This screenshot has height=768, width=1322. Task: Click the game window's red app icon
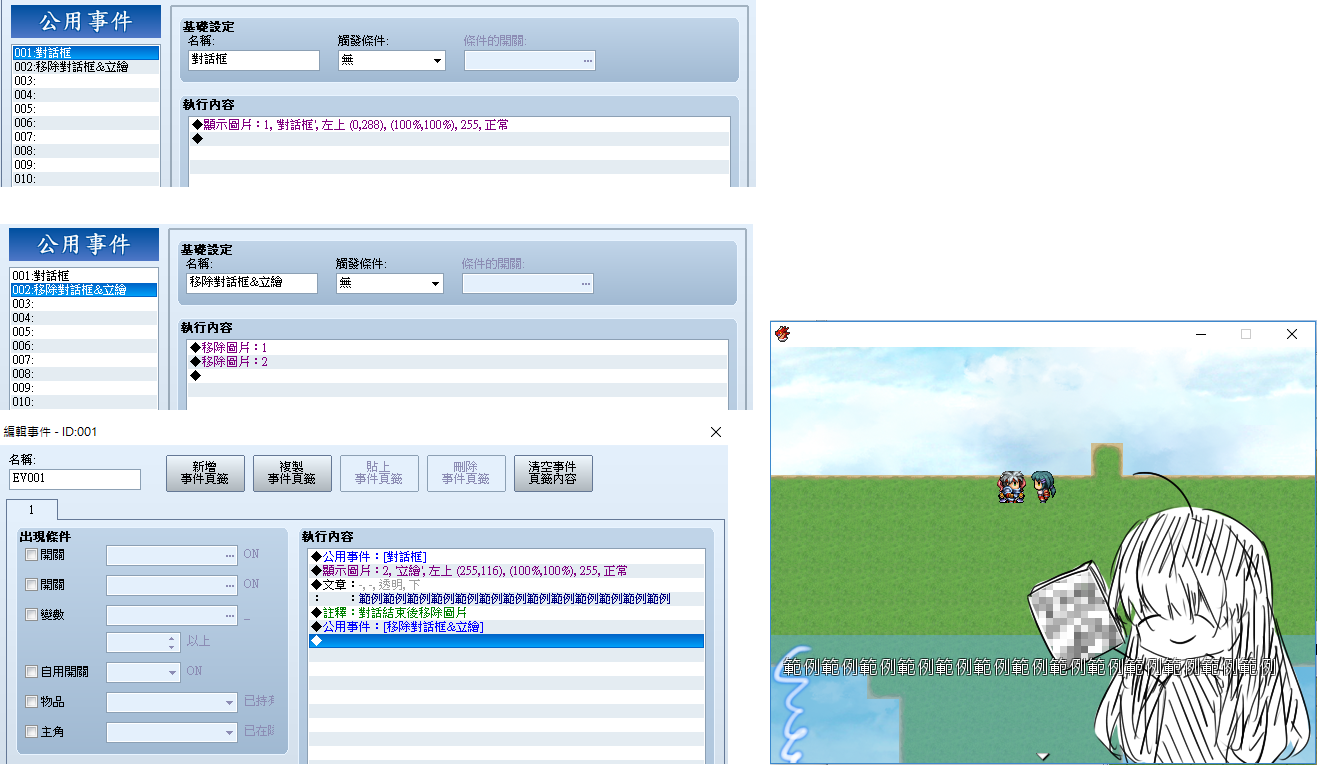pos(783,334)
